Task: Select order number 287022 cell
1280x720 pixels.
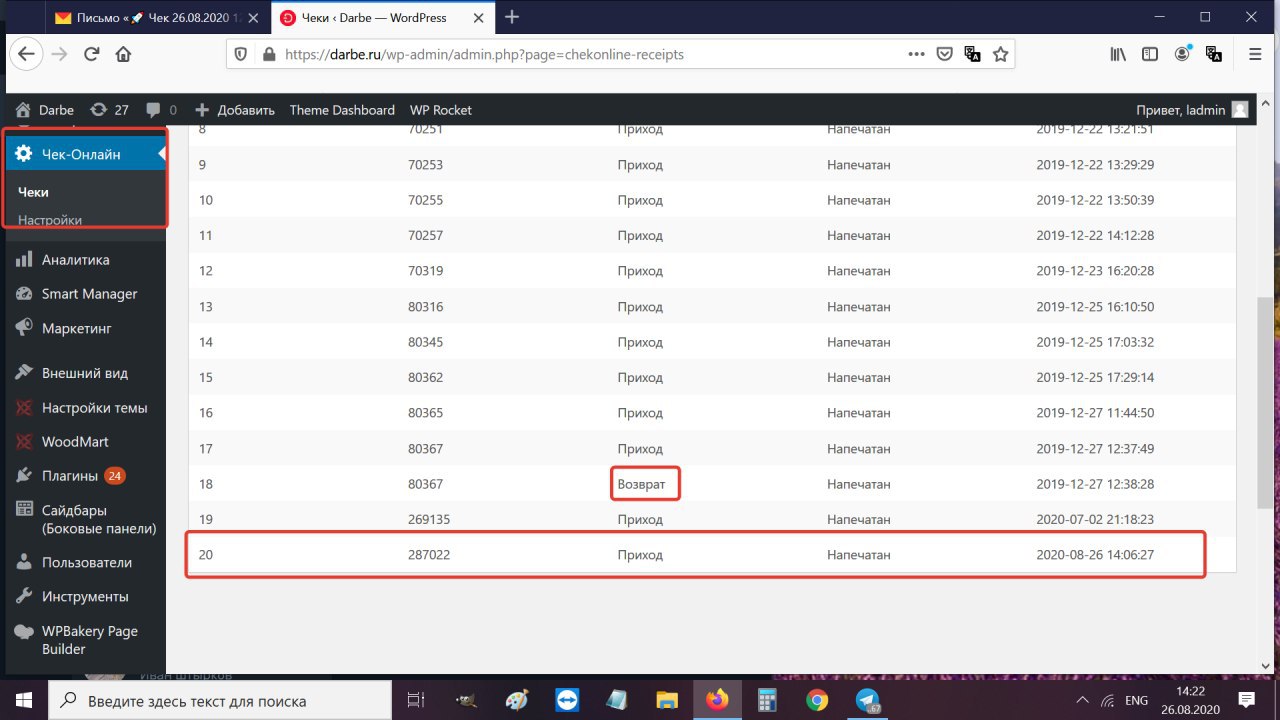Action: pyautogui.click(x=430, y=555)
